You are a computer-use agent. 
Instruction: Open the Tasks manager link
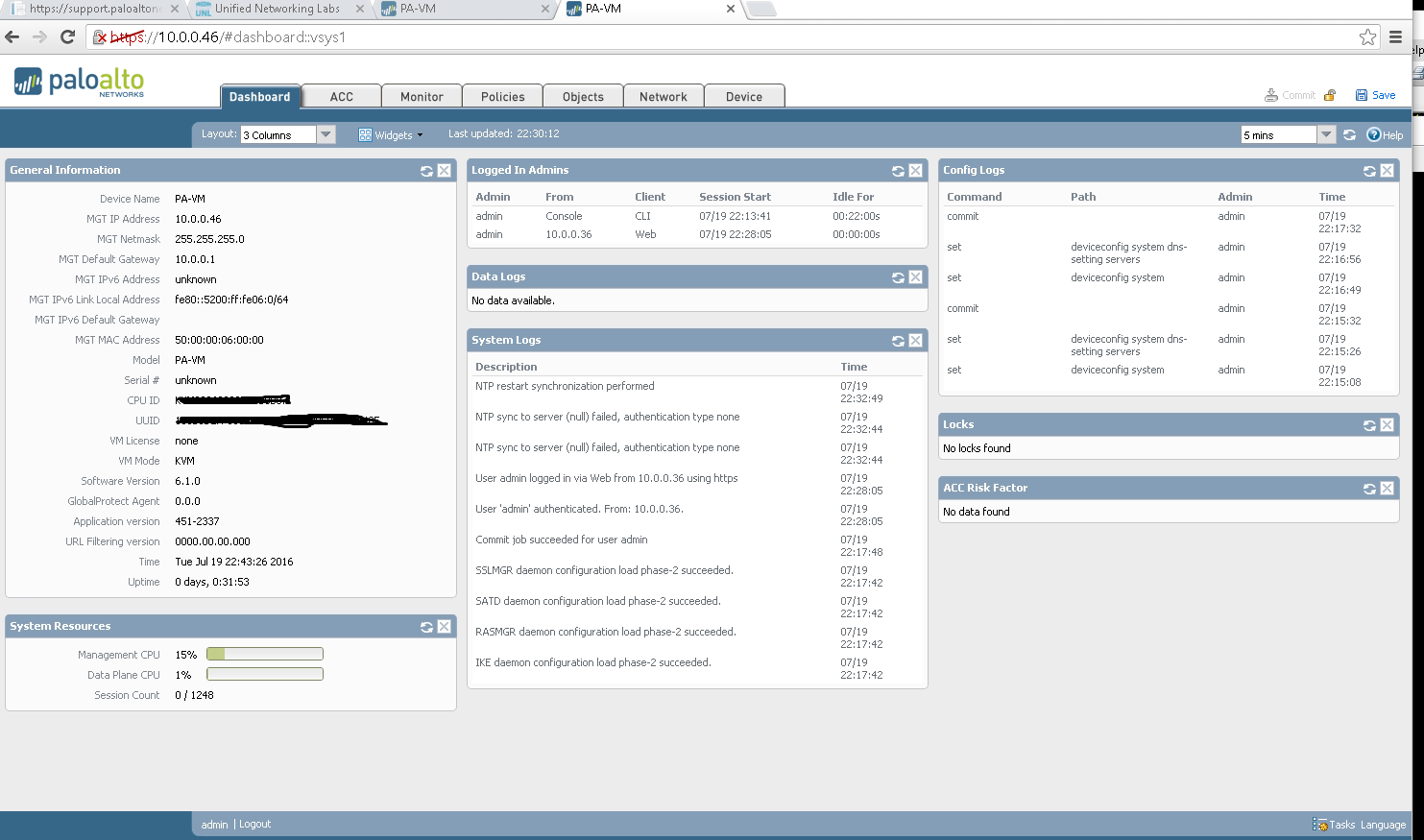point(1334,825)
